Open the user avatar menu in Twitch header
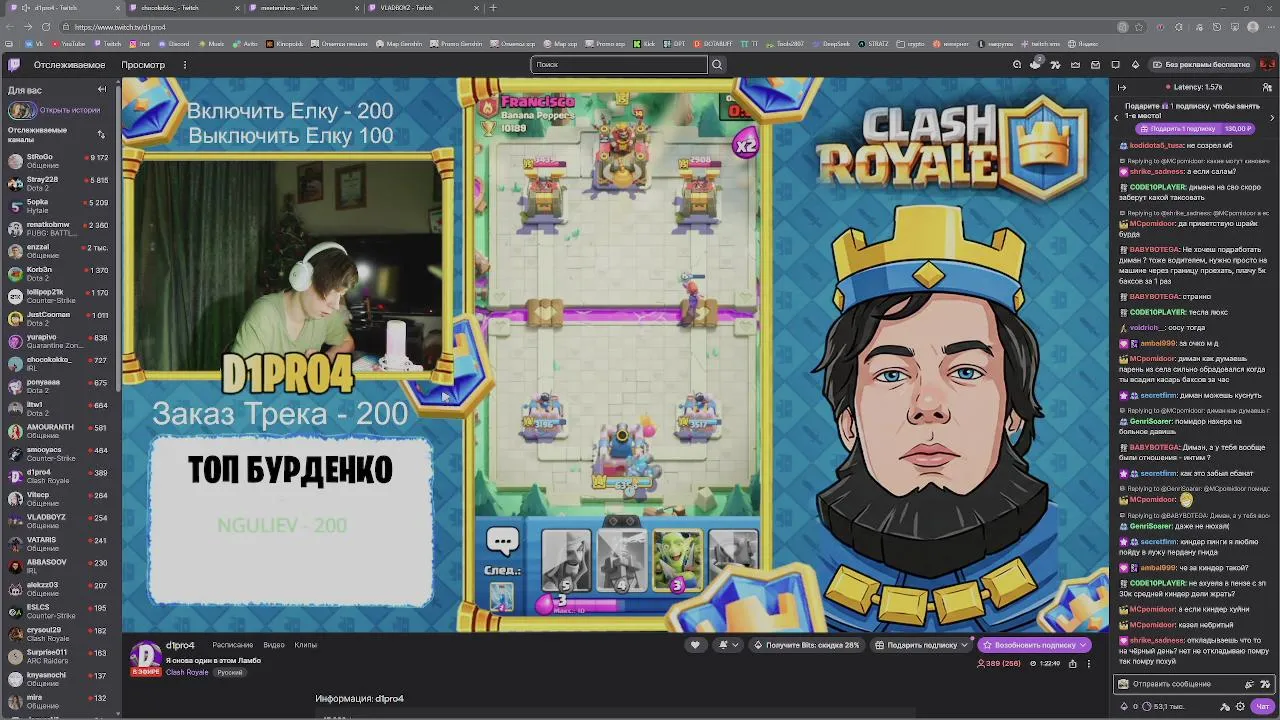 pos(1267,65)
